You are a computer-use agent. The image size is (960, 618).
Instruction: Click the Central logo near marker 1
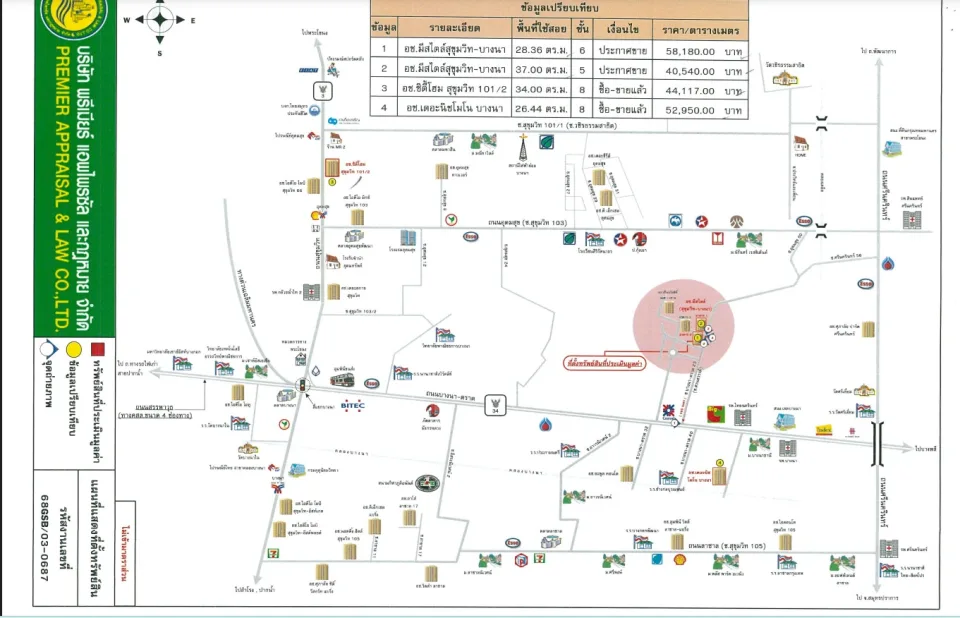668,411
